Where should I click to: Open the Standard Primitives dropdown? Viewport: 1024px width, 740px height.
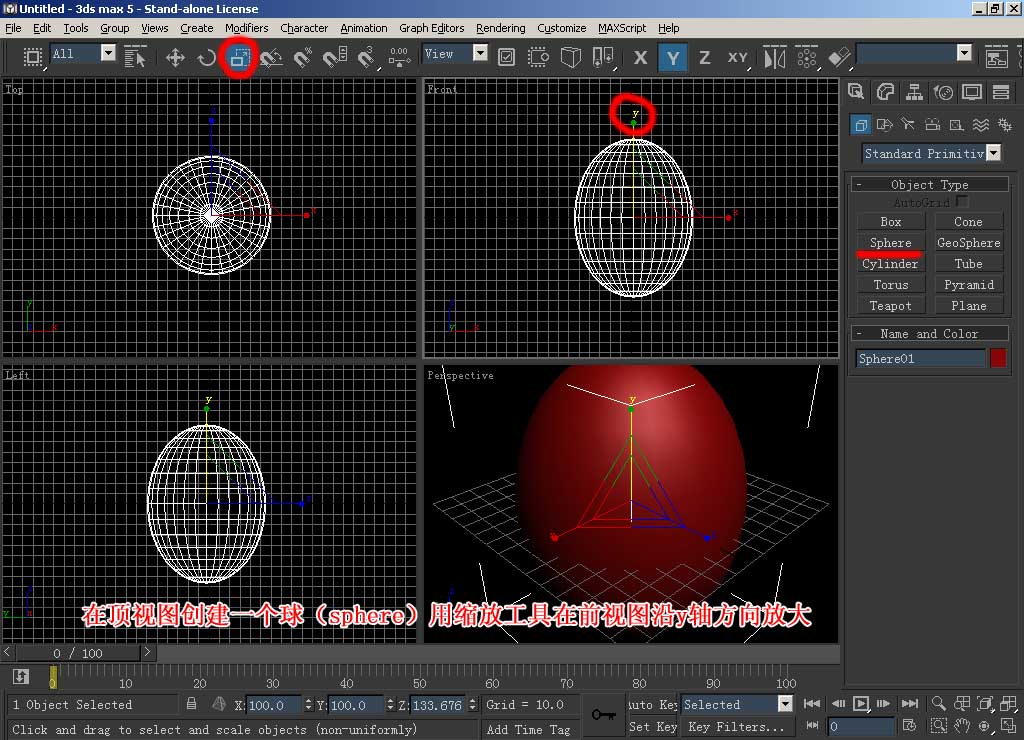932,153
